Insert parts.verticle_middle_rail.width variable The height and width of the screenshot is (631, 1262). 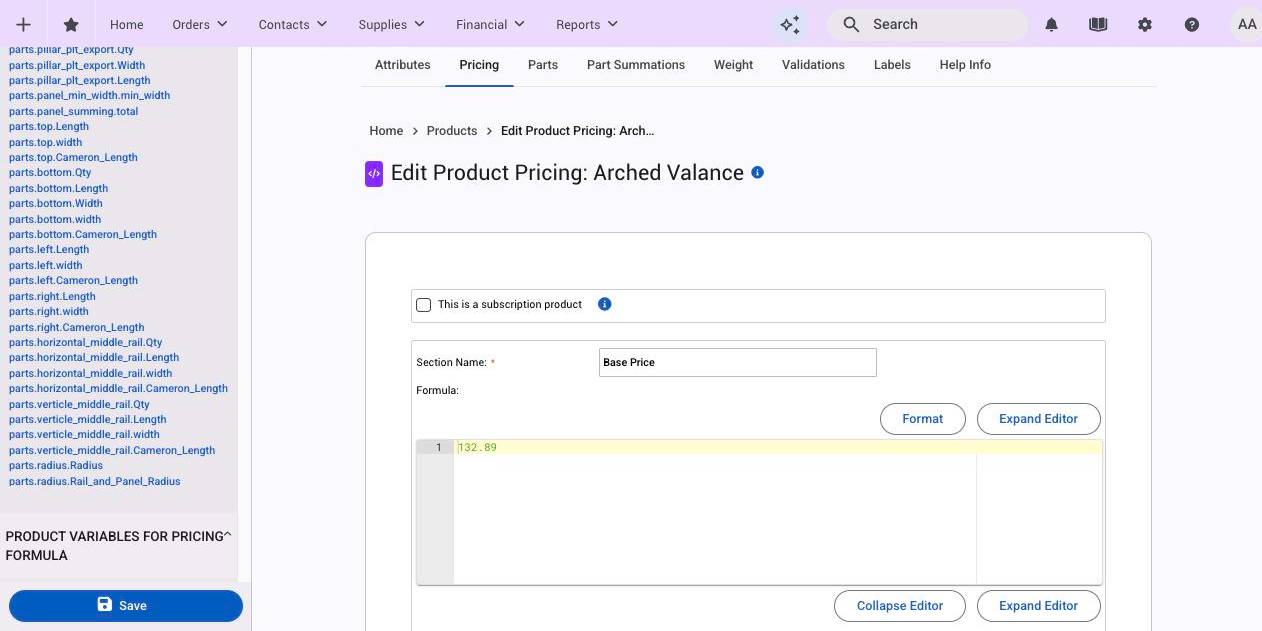(85, 435)
